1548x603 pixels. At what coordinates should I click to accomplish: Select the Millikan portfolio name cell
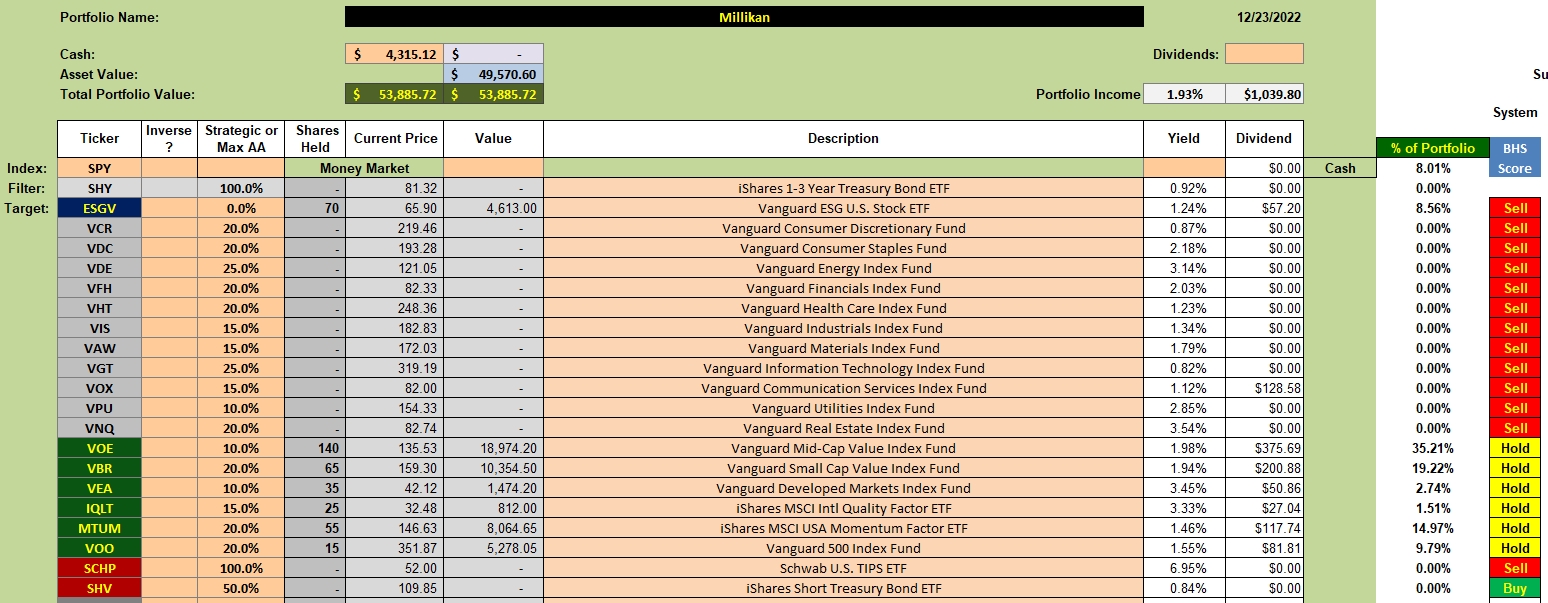(744, 17)
